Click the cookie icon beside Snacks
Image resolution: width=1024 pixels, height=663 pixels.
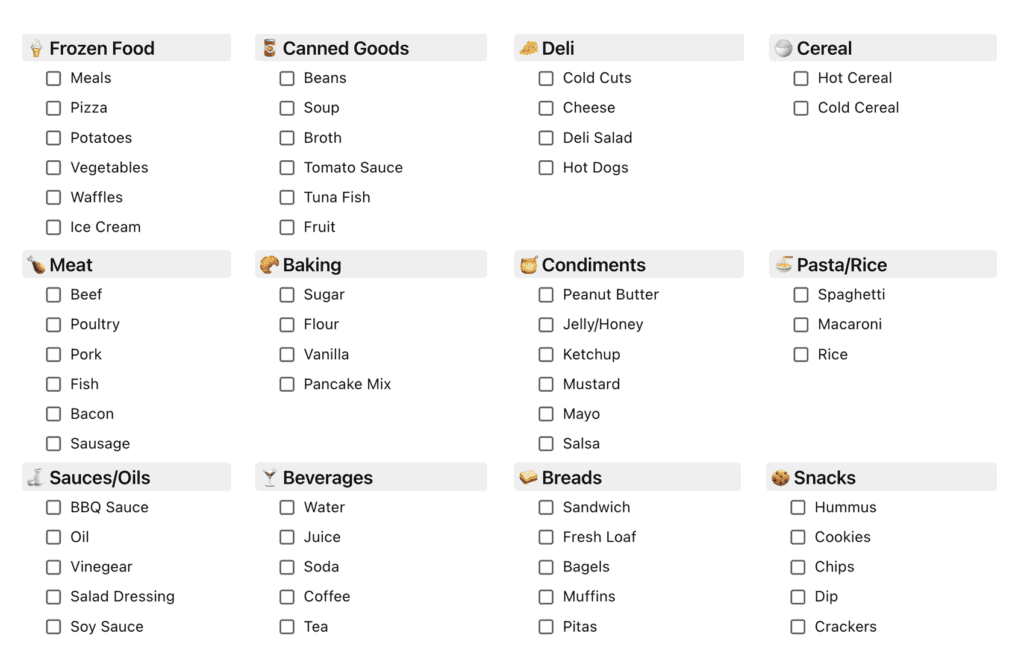tap(780, 477)
